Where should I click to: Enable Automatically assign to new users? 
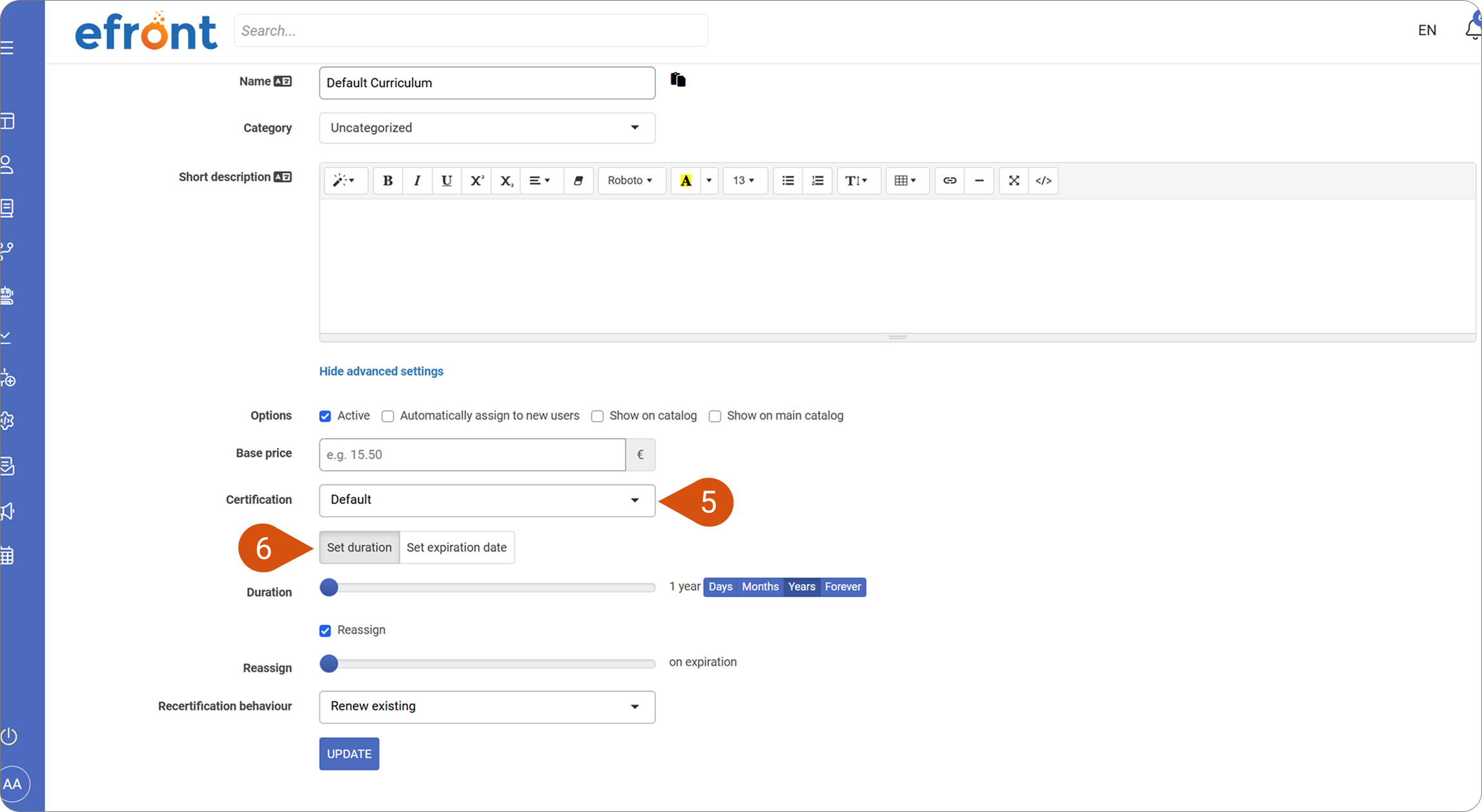pos(388,416)
